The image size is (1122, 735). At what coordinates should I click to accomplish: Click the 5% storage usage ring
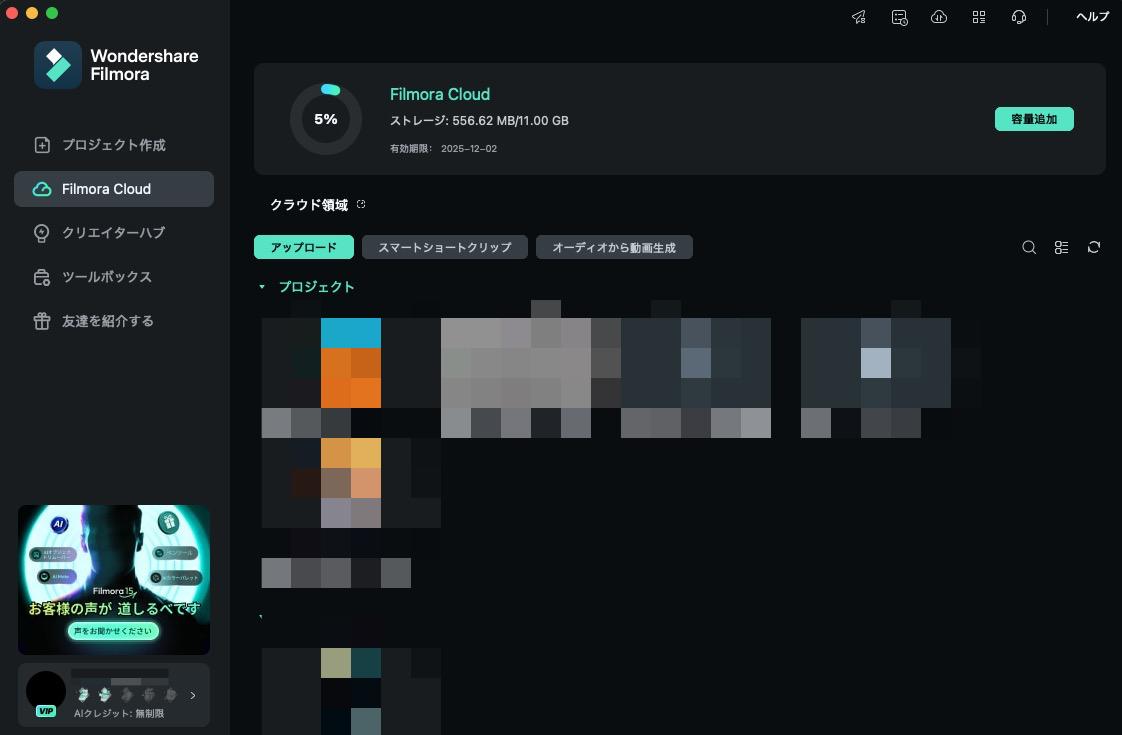coord(326,119)
